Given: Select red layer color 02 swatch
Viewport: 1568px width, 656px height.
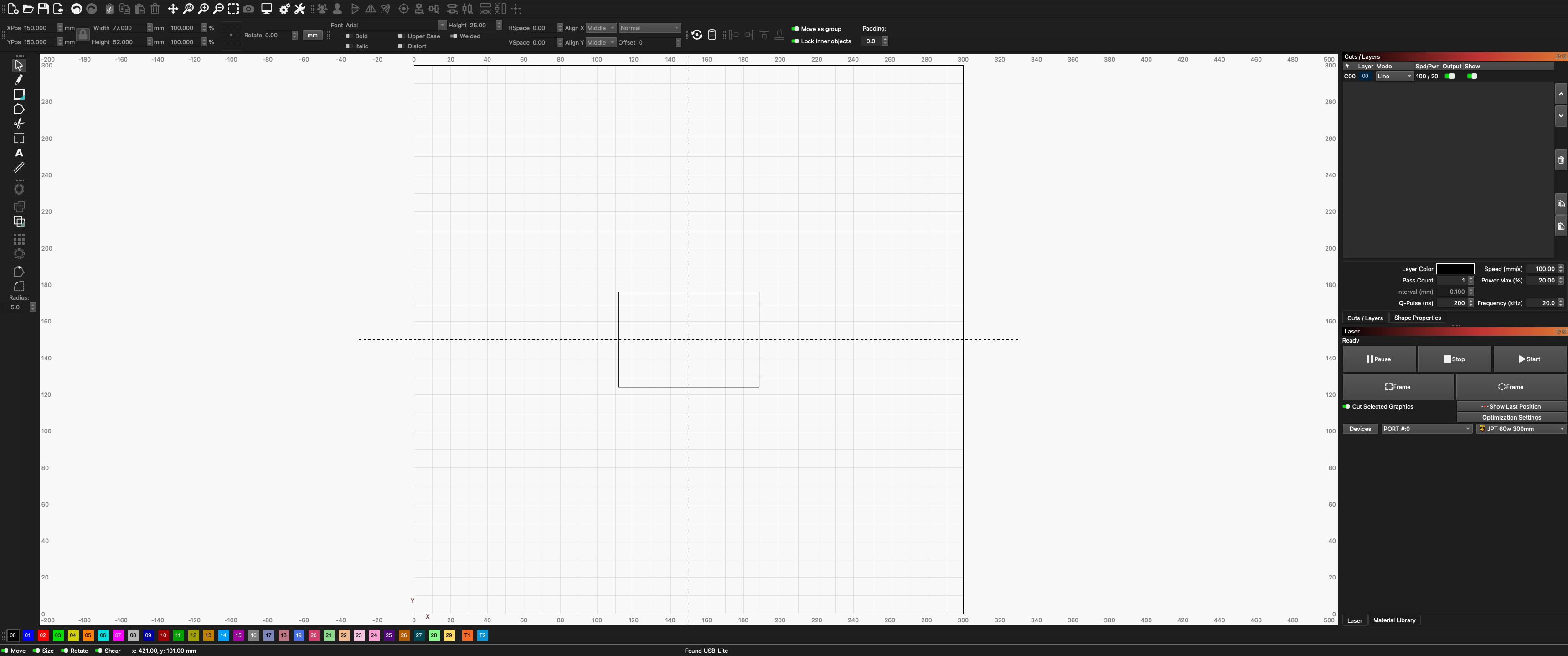Looking at the screenshot, I should coord(42,635).
